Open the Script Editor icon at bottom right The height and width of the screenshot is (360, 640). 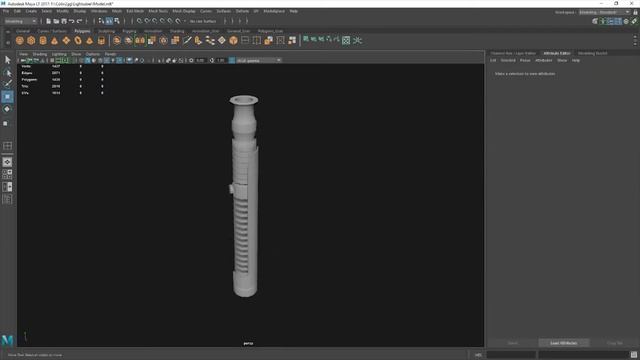[633, 355]
